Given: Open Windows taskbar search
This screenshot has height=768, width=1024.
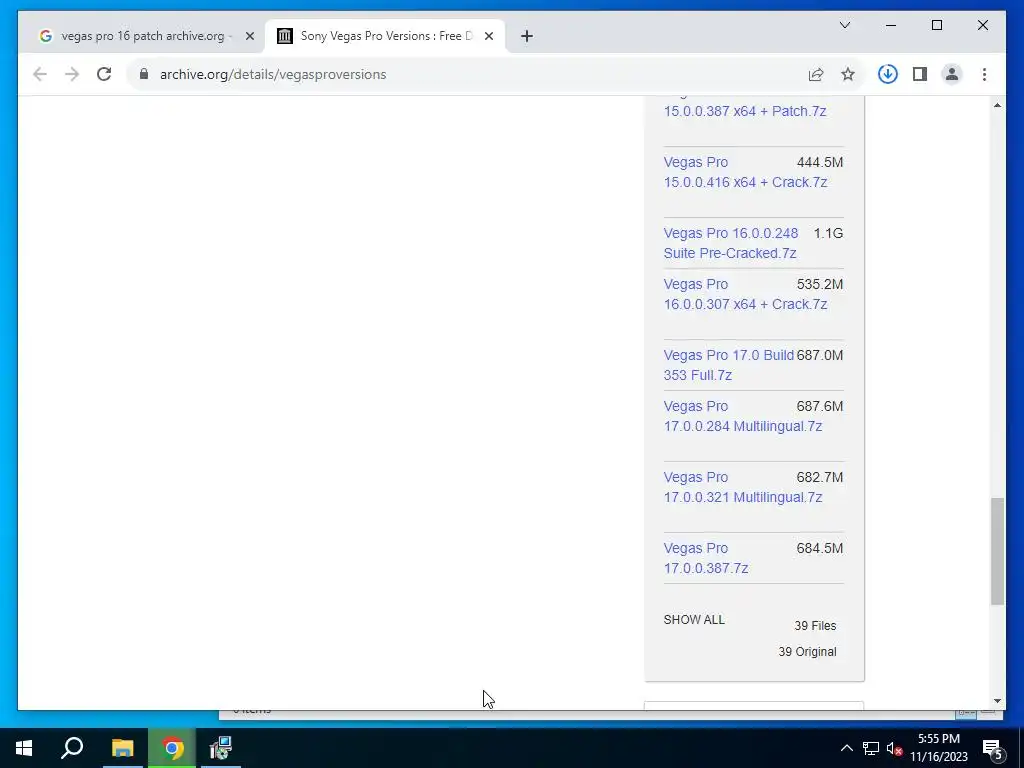Looking at the screenshot, I should click(x=72, y=748).
